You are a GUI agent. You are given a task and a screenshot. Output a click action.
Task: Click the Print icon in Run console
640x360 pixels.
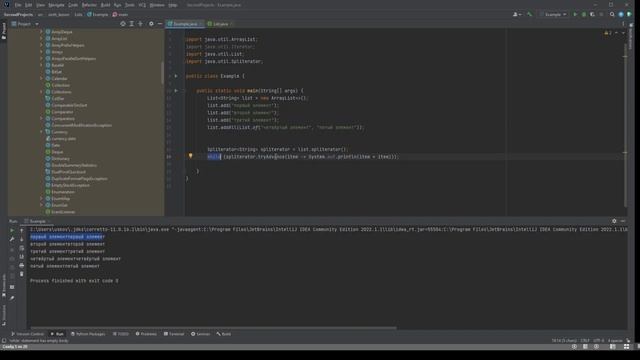coord(22,265)
